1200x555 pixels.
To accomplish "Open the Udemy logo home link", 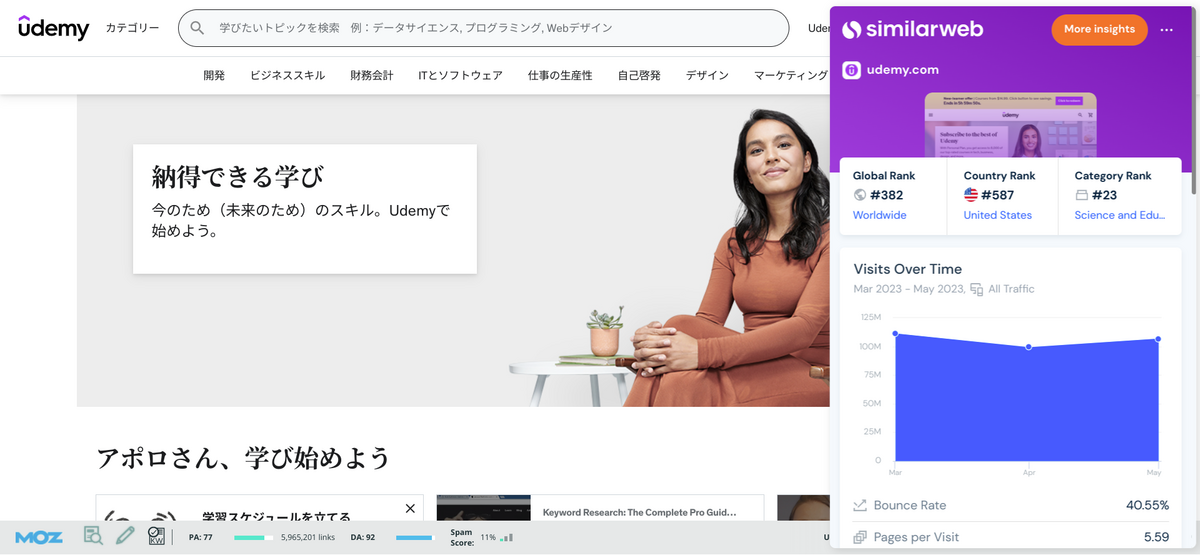I will tap(53, 27).
